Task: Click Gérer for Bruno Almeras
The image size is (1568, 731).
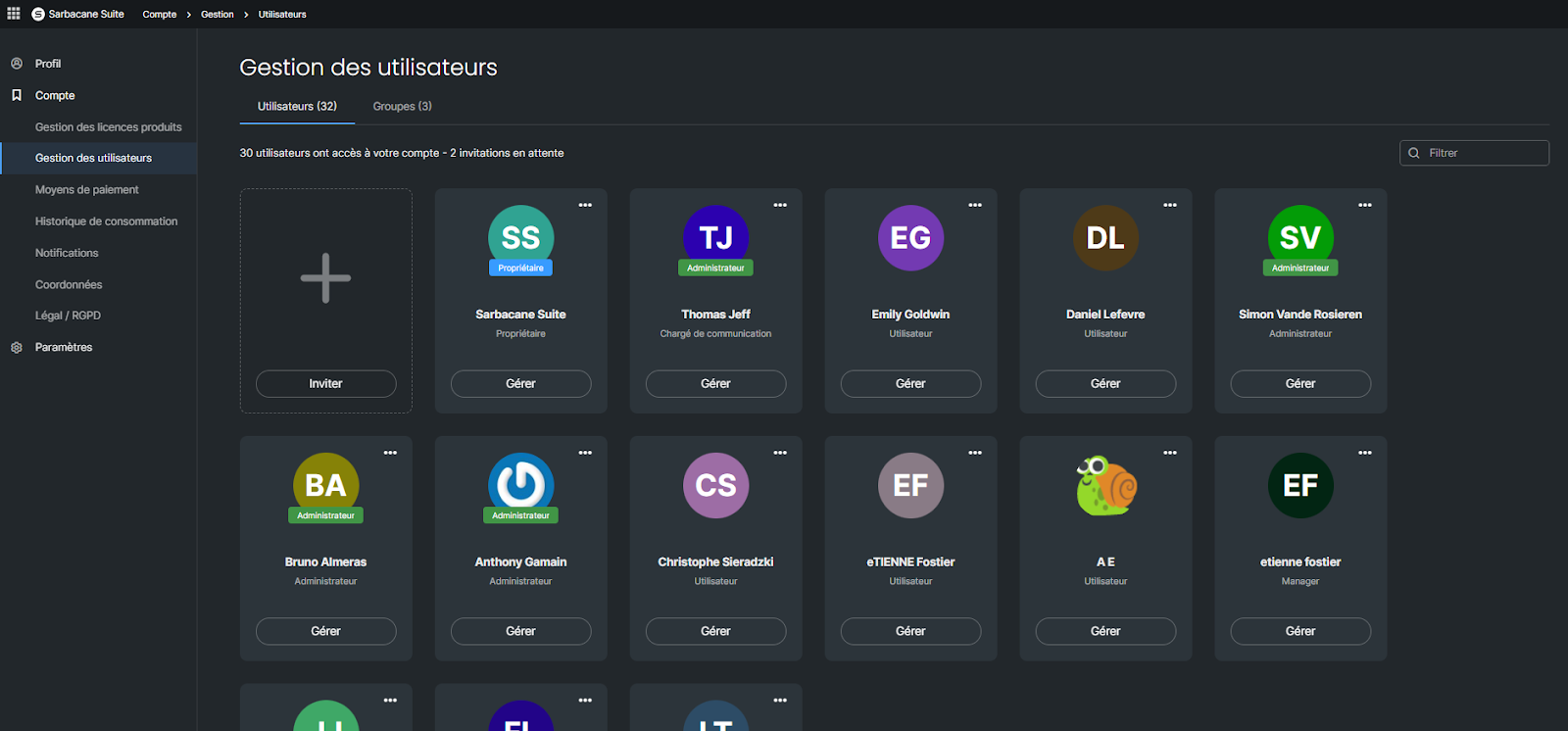Action: coord(325,632)
